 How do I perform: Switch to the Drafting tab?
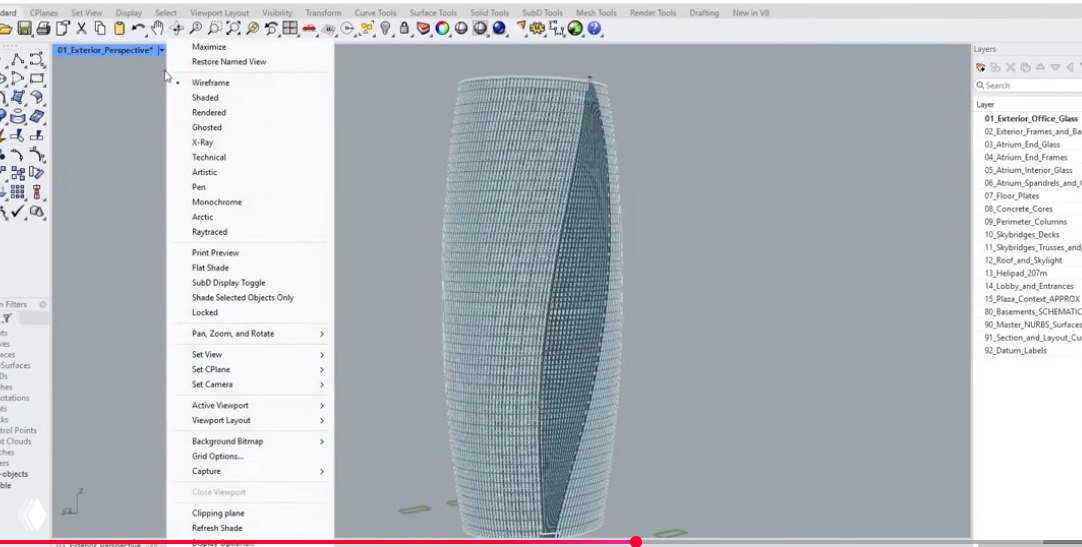point(704,13)
